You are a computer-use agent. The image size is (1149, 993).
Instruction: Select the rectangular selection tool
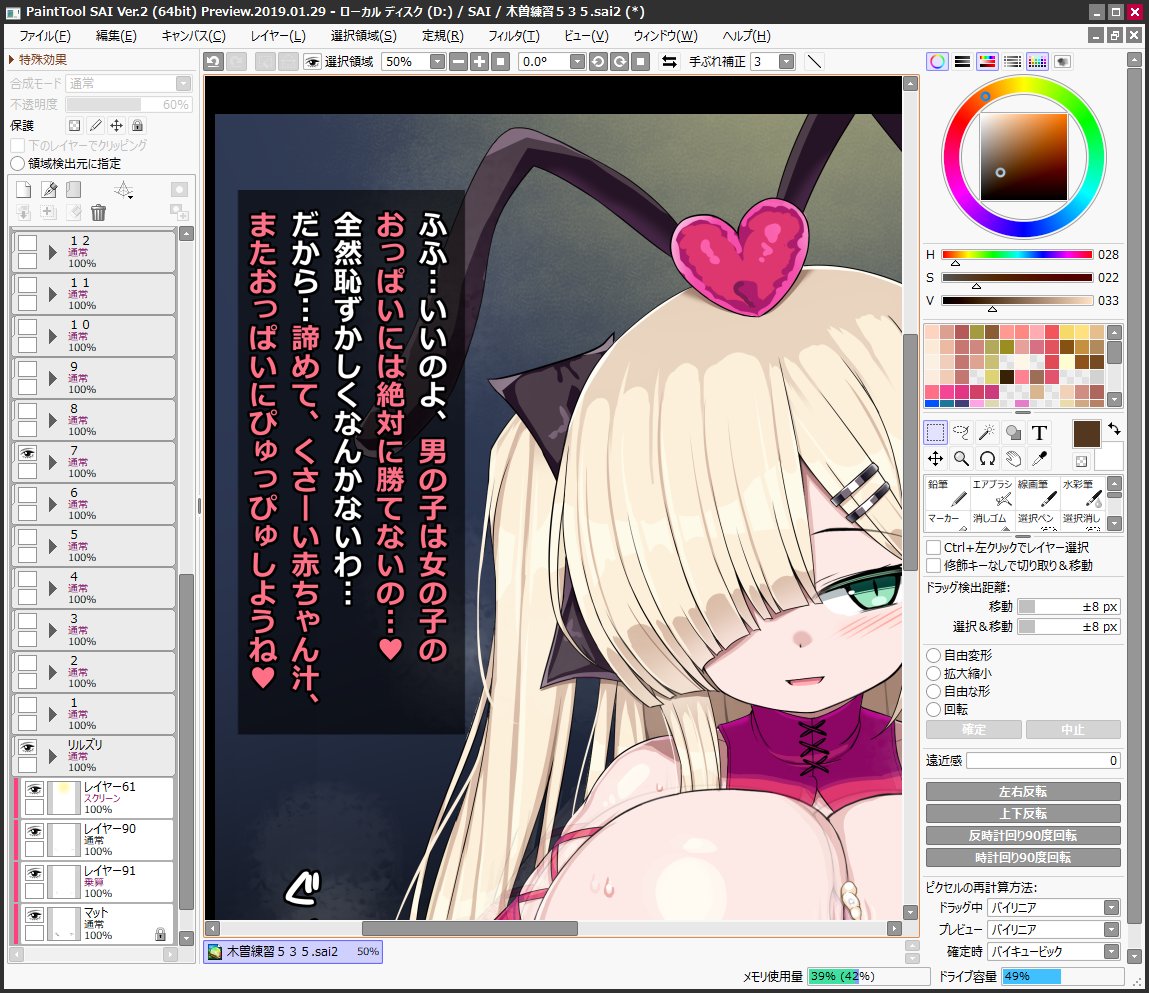coord(935,432)
